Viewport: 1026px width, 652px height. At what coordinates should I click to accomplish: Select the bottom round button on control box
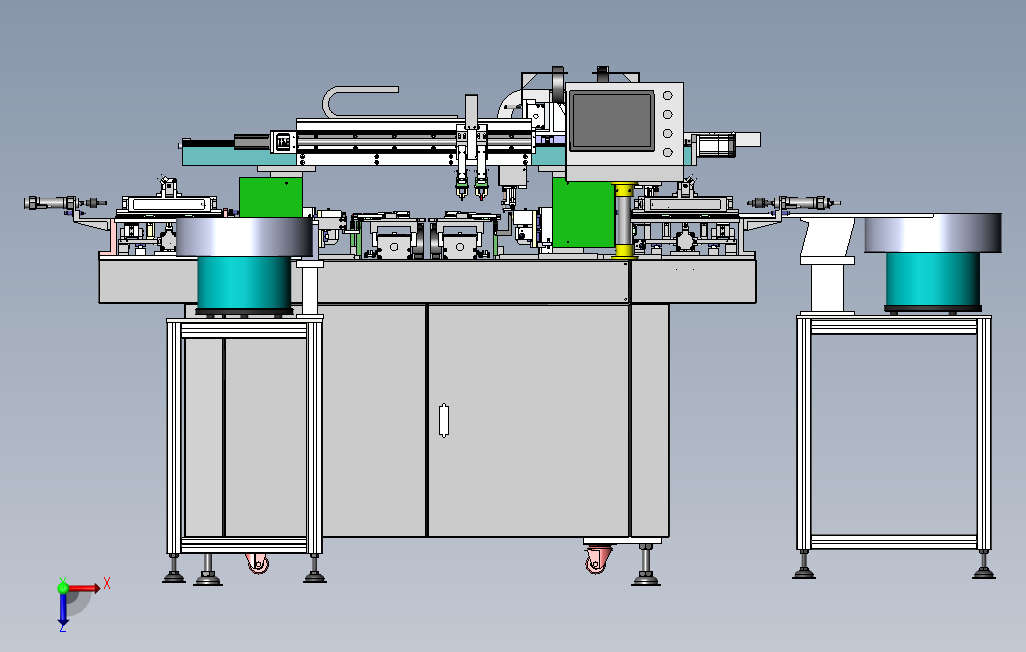click(x=667, y=152)
